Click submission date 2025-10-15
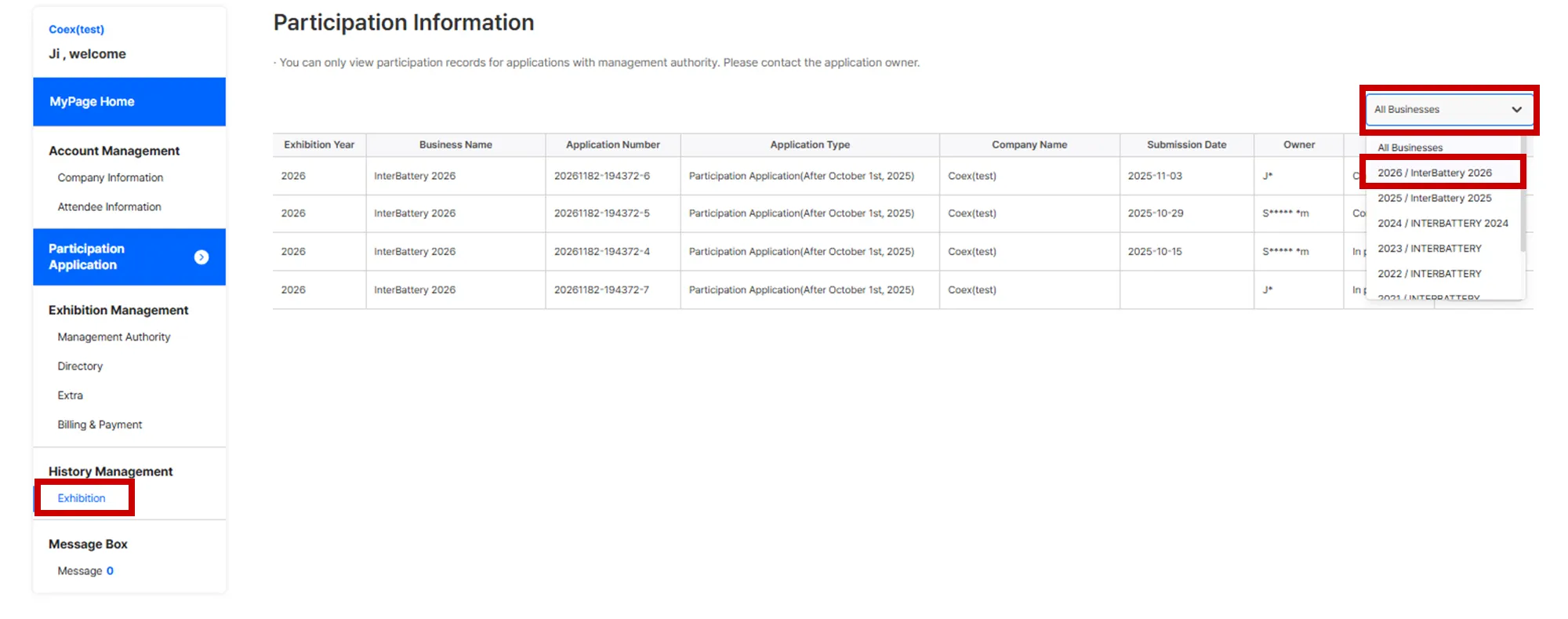Image resolution: width=1568 pixels, height=619 pixels. pyautogui.click(x=1155, y=252)
